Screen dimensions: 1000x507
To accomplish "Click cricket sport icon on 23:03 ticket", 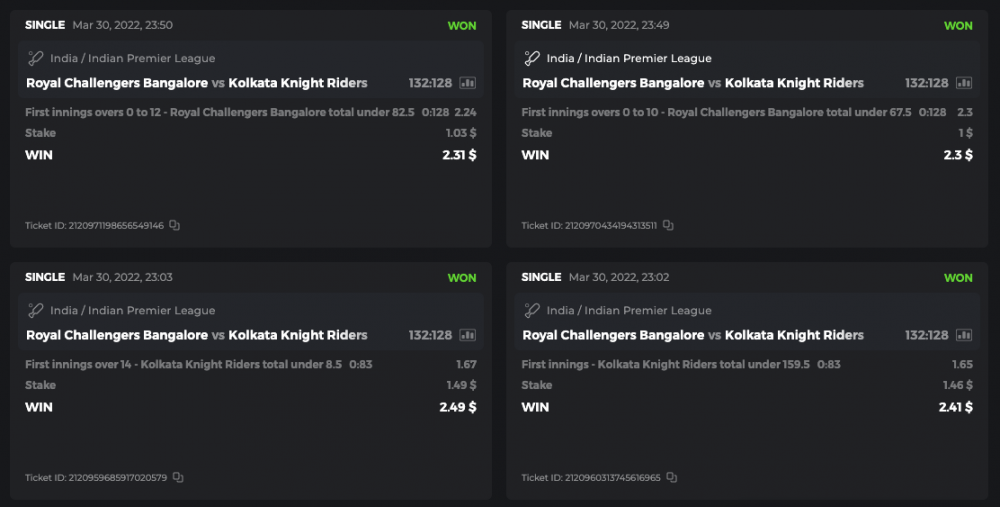I will pyautogui.click(x=36, y=310).
